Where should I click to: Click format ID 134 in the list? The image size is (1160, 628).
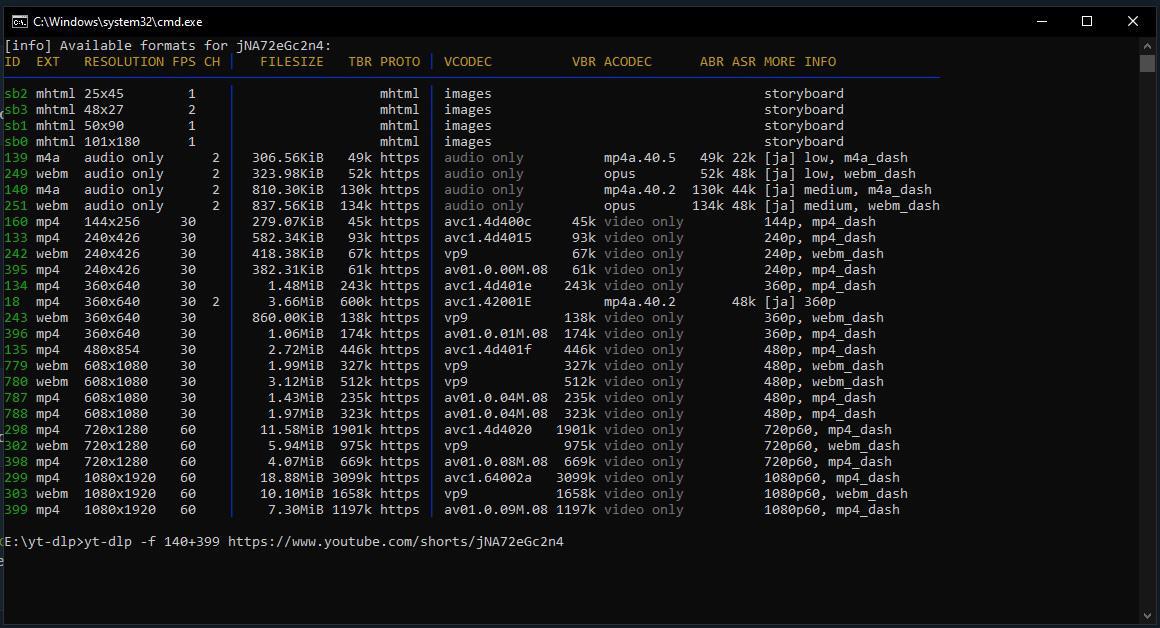point(16,286)
